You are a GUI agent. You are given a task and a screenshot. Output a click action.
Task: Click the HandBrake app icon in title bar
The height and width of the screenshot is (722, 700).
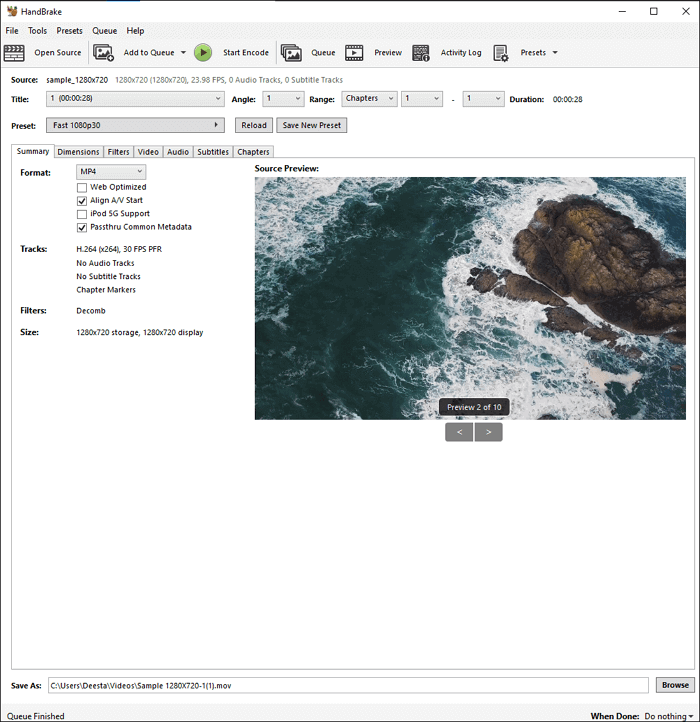(x=11, y=11)
